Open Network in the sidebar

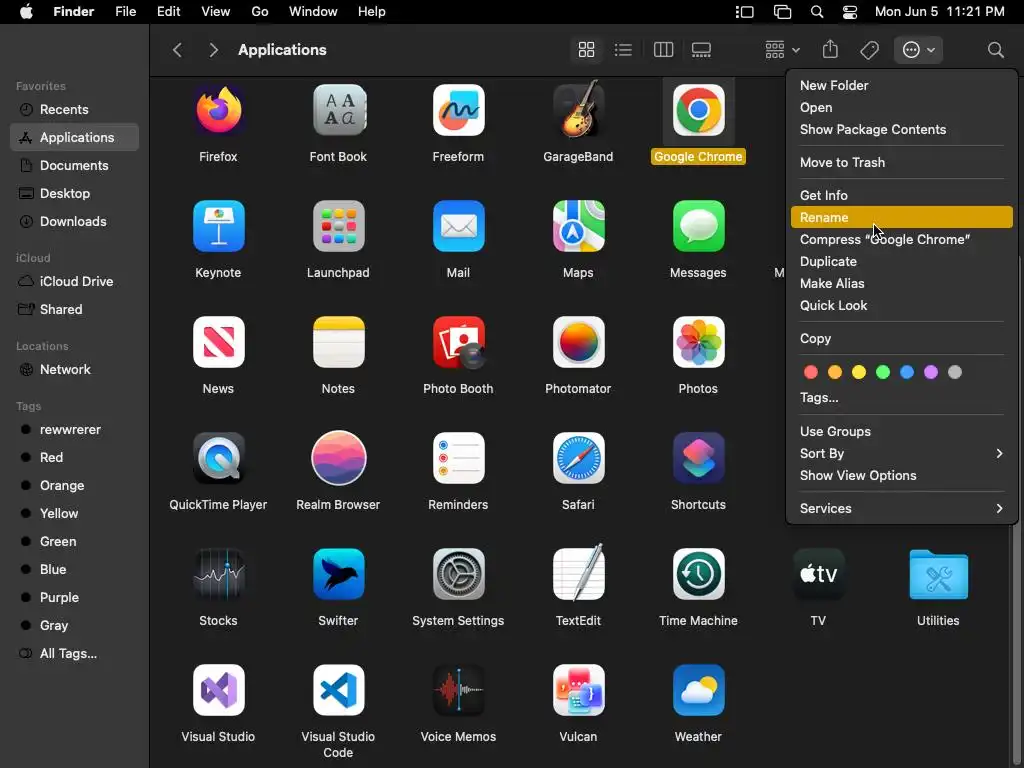pyautogui.click(x=74, y=370)
